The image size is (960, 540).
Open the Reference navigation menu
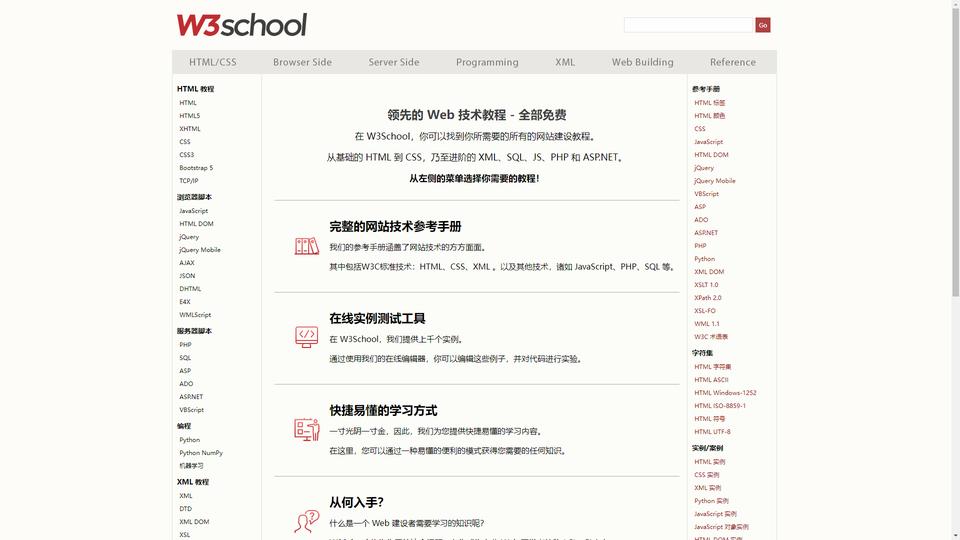pyautogui.click(x=733, y=62)
